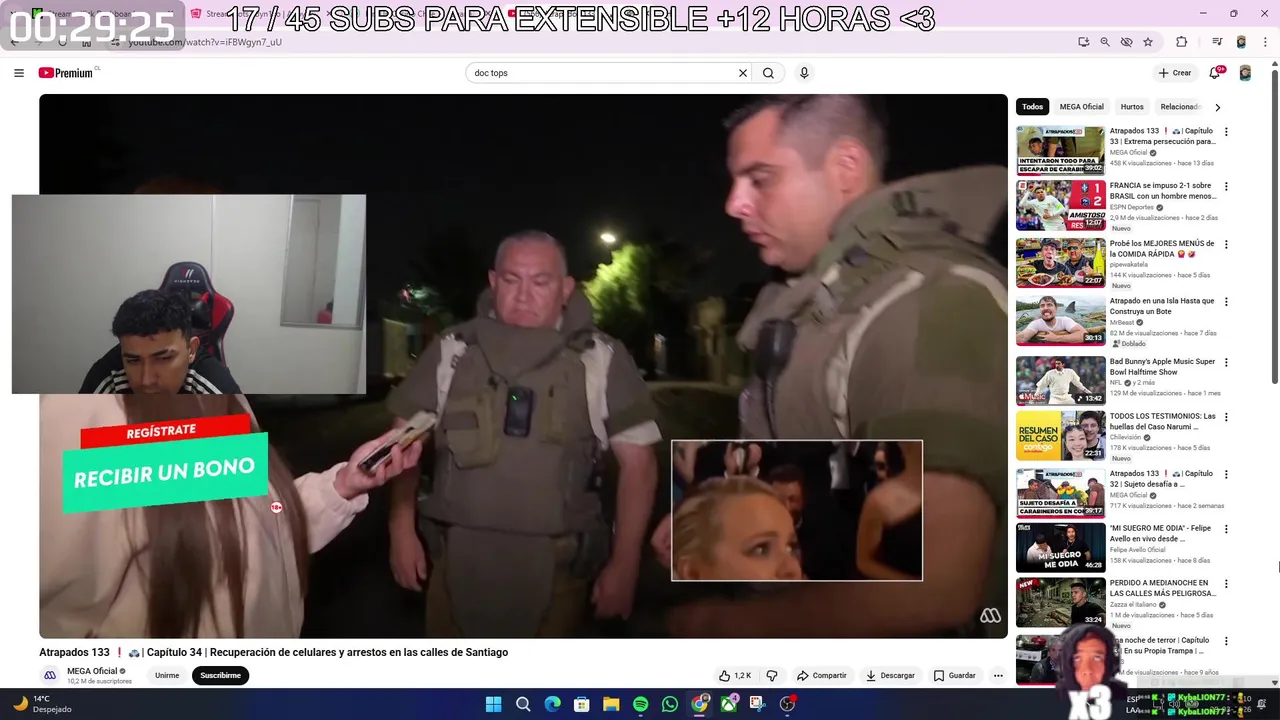Select the Todos filter chip
This screenshot has width=1280, height=720.
click(1032, 107)
